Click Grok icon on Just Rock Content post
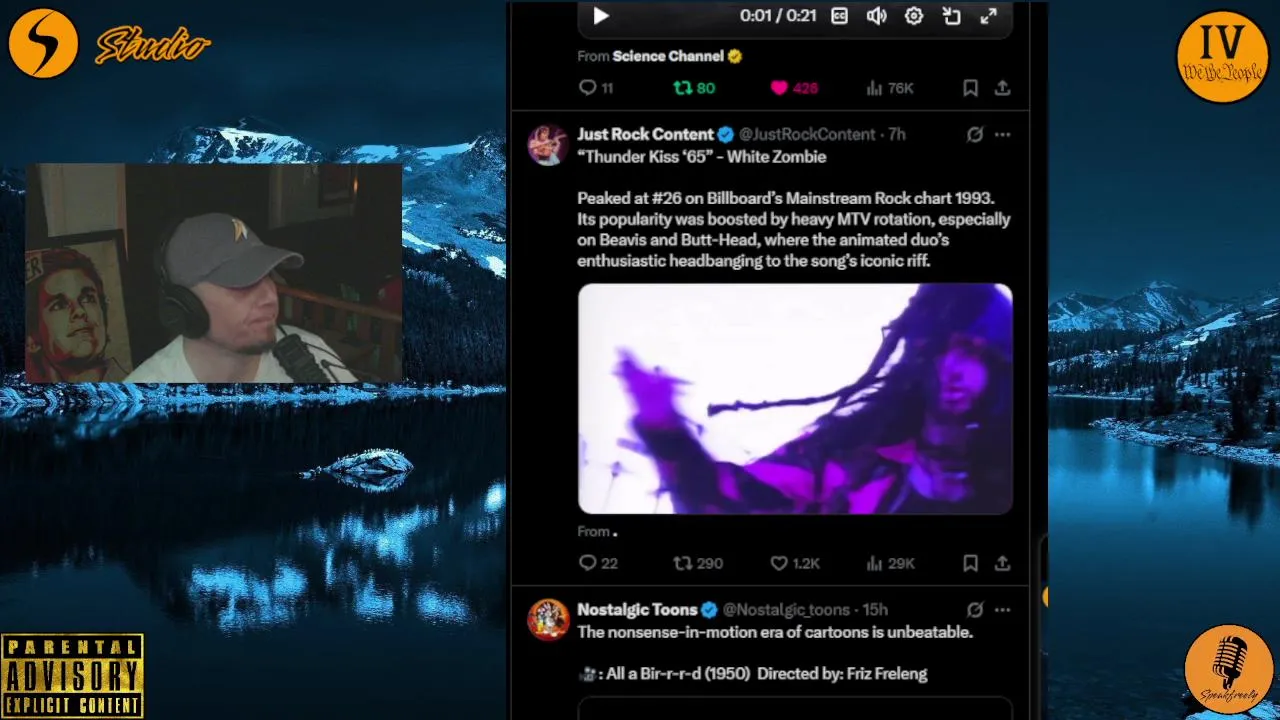Screen dimensions: 1280x720 click(974, 134)
